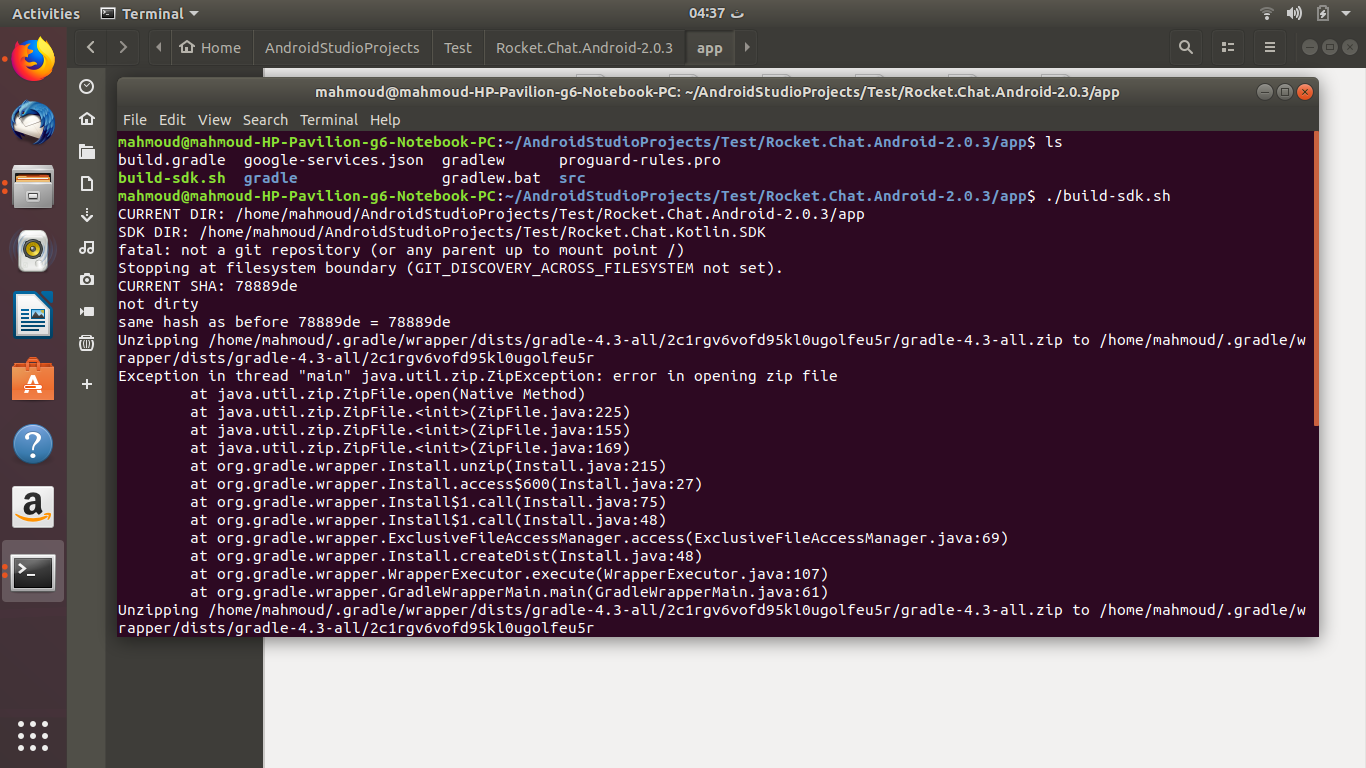This screenshot has width=1366, height=768.
Task: Select the AndroidStudioProjects path segment
Action: click(x=342, y=47)
